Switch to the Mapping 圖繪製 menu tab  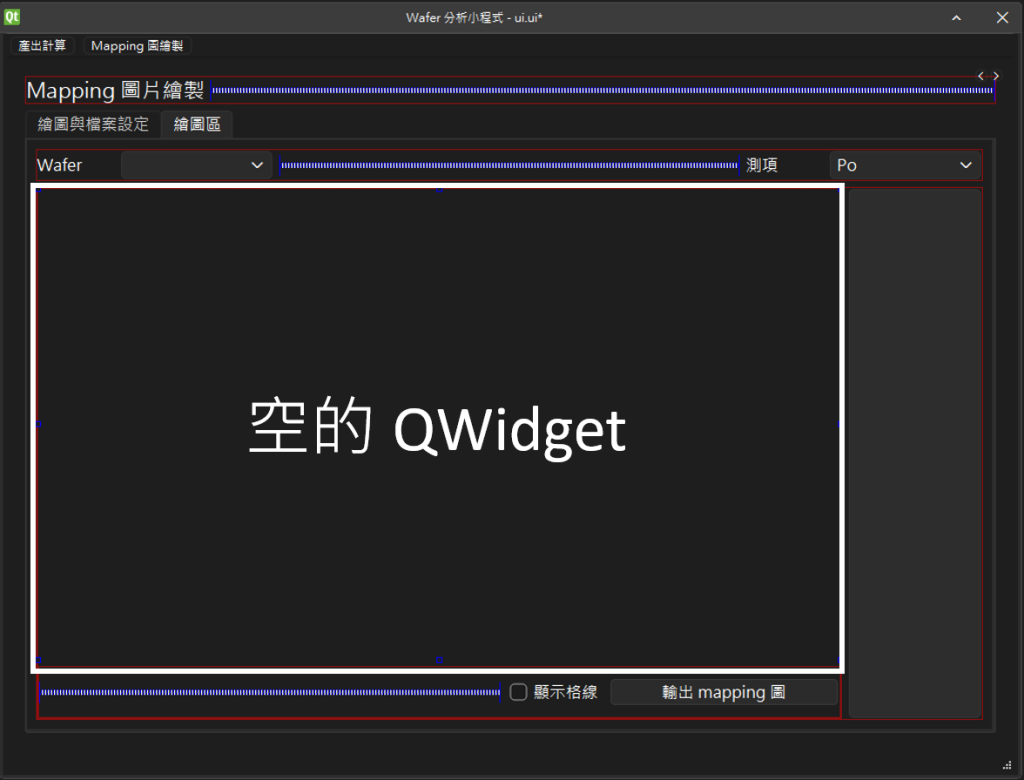tap(137, 46)
